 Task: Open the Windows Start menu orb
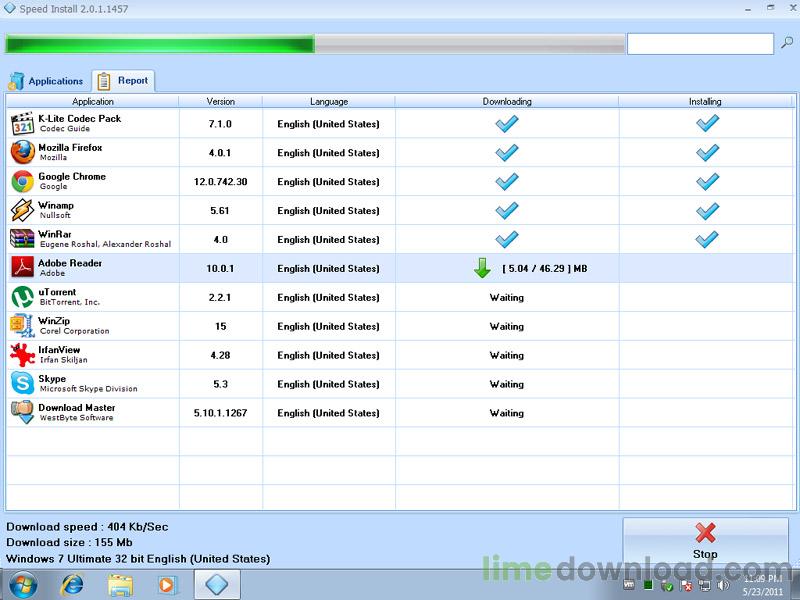pos(22,585)
